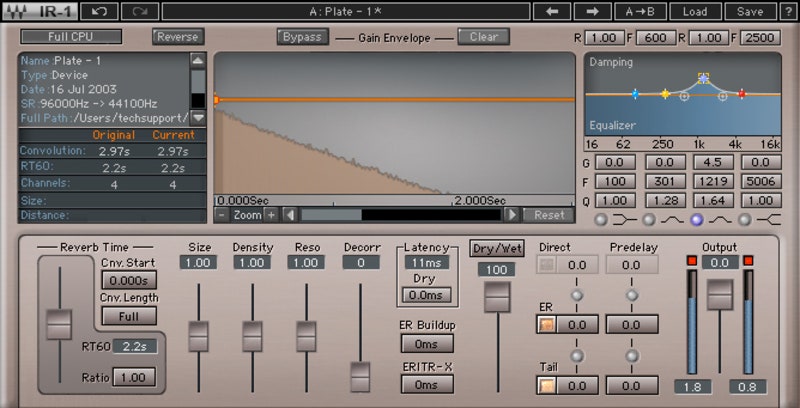Open the Save preset menu
800x408 pixels.
point(749,11)
